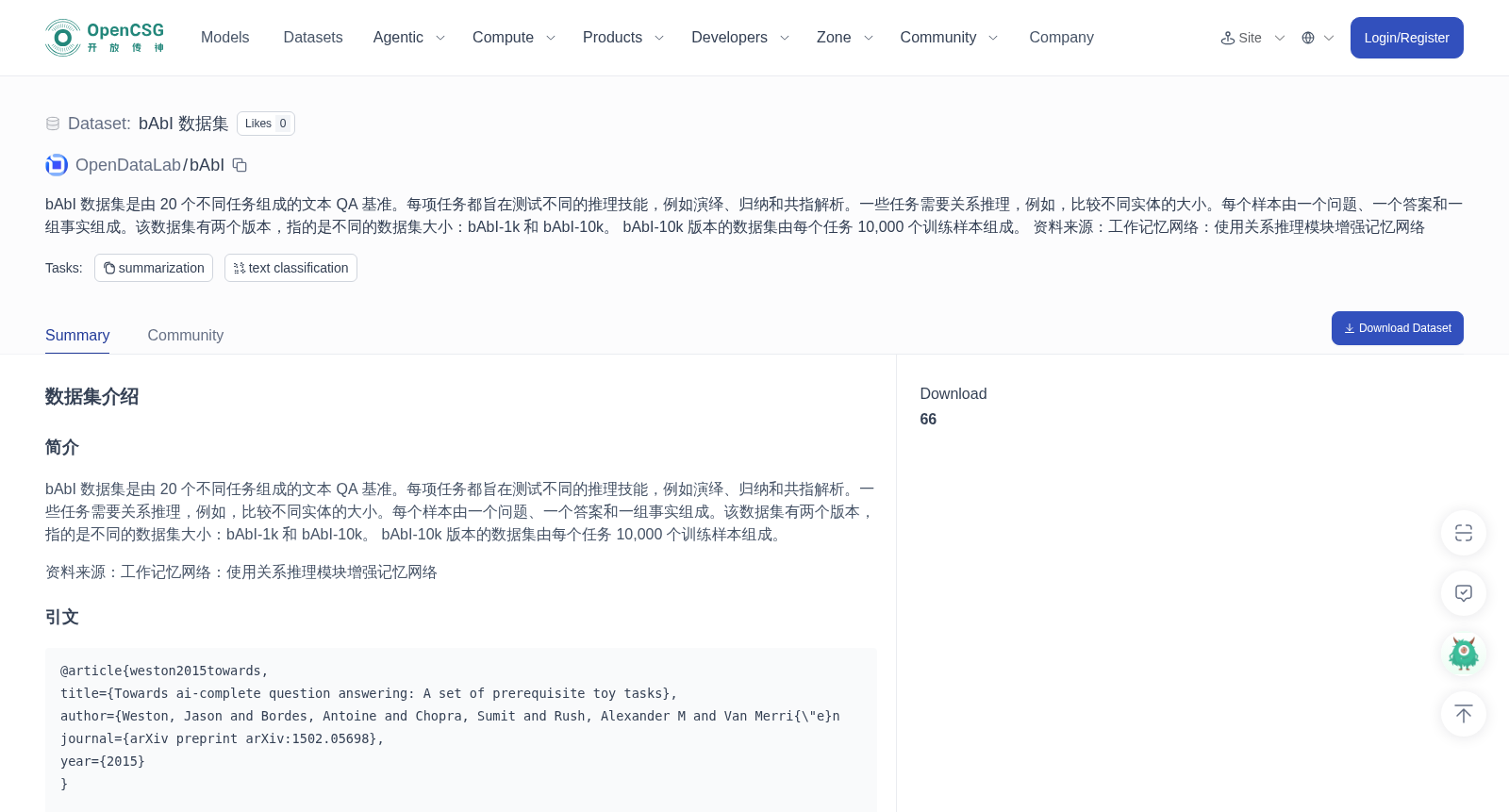The height and width of the screenshot is (812, 1509).
Task: Click the 资料来源 source line in summary
Action: pos(241,572)
